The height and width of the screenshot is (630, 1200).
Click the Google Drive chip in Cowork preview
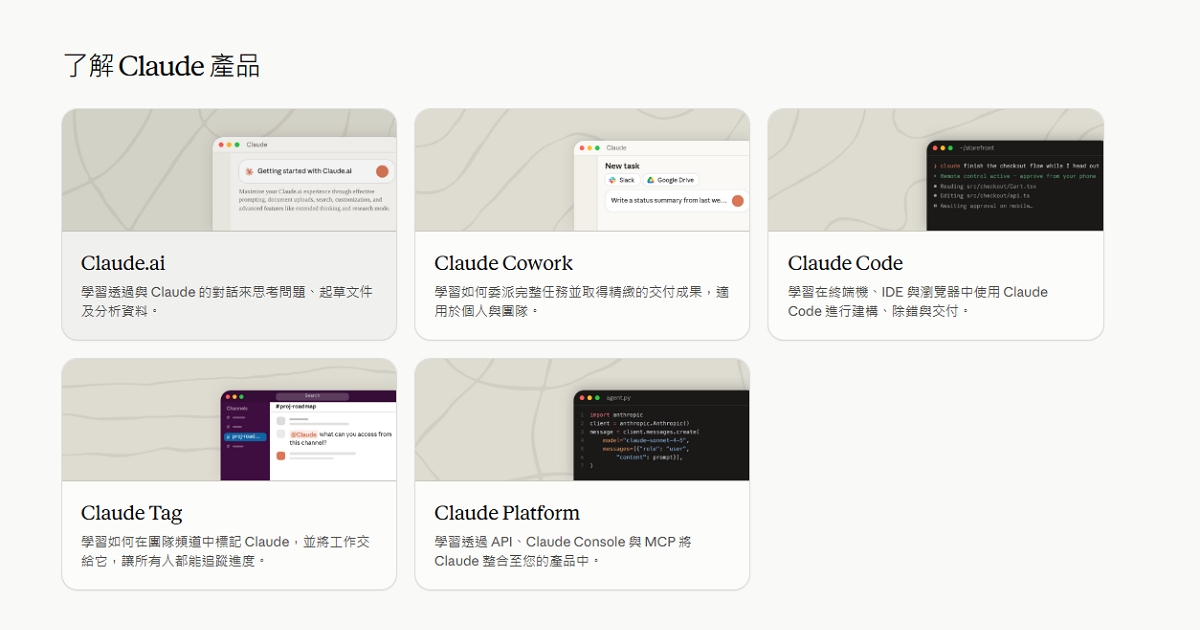point(670,180)
